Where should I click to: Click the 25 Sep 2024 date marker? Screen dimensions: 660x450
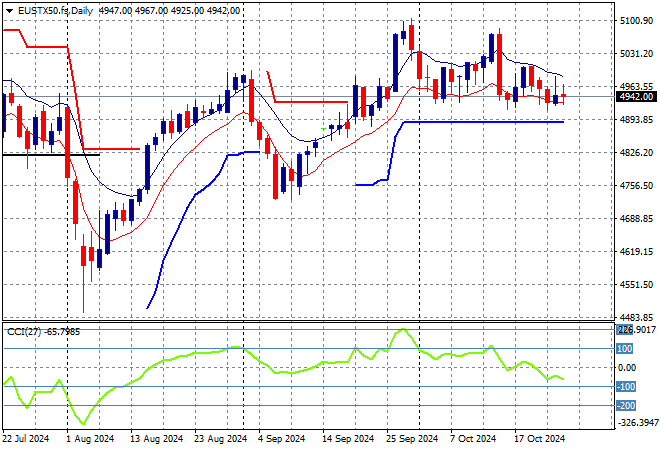[x=414, y=440]
